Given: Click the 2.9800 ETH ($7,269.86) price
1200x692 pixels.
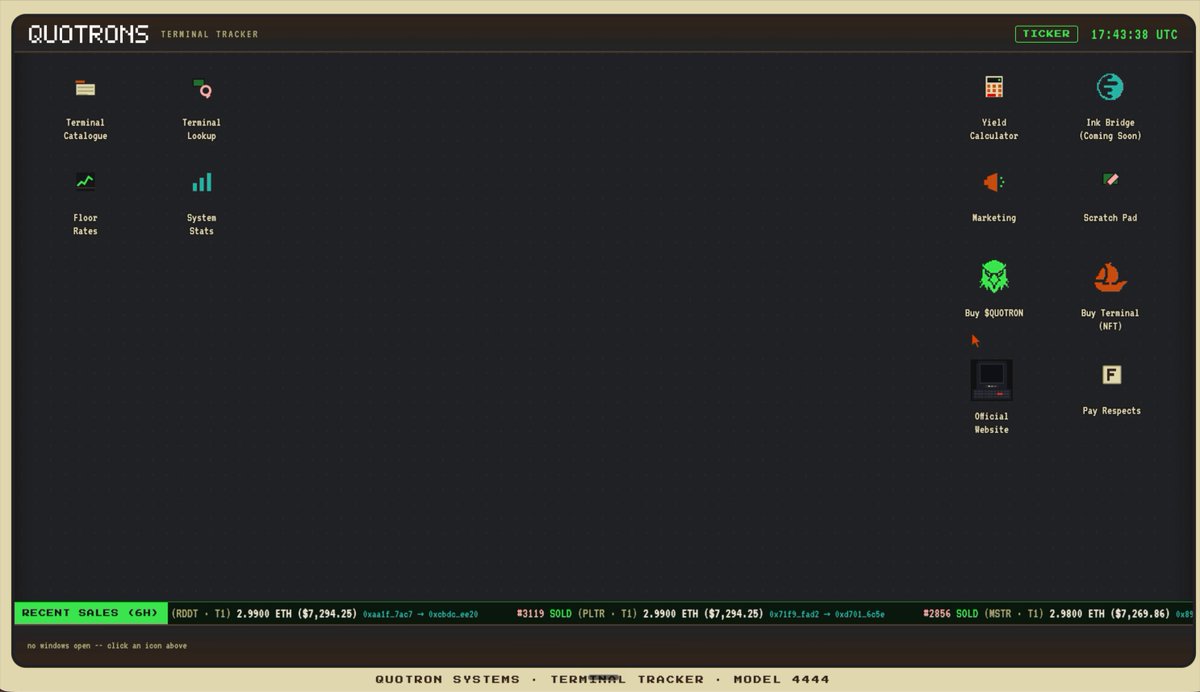Looking at the screenshot, I should pos(1110,614).
